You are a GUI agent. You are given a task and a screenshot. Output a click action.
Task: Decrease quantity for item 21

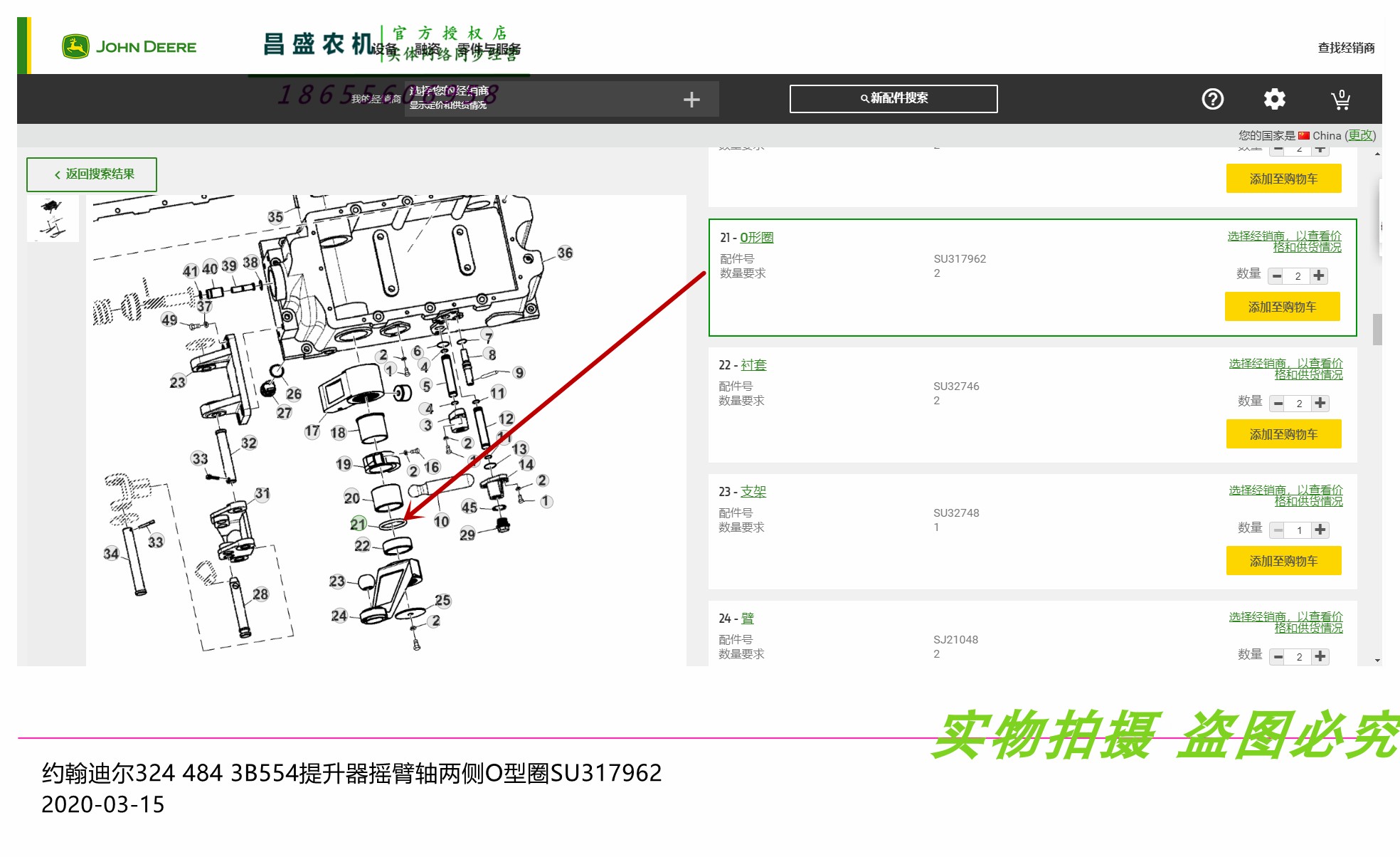(1277, 276)
